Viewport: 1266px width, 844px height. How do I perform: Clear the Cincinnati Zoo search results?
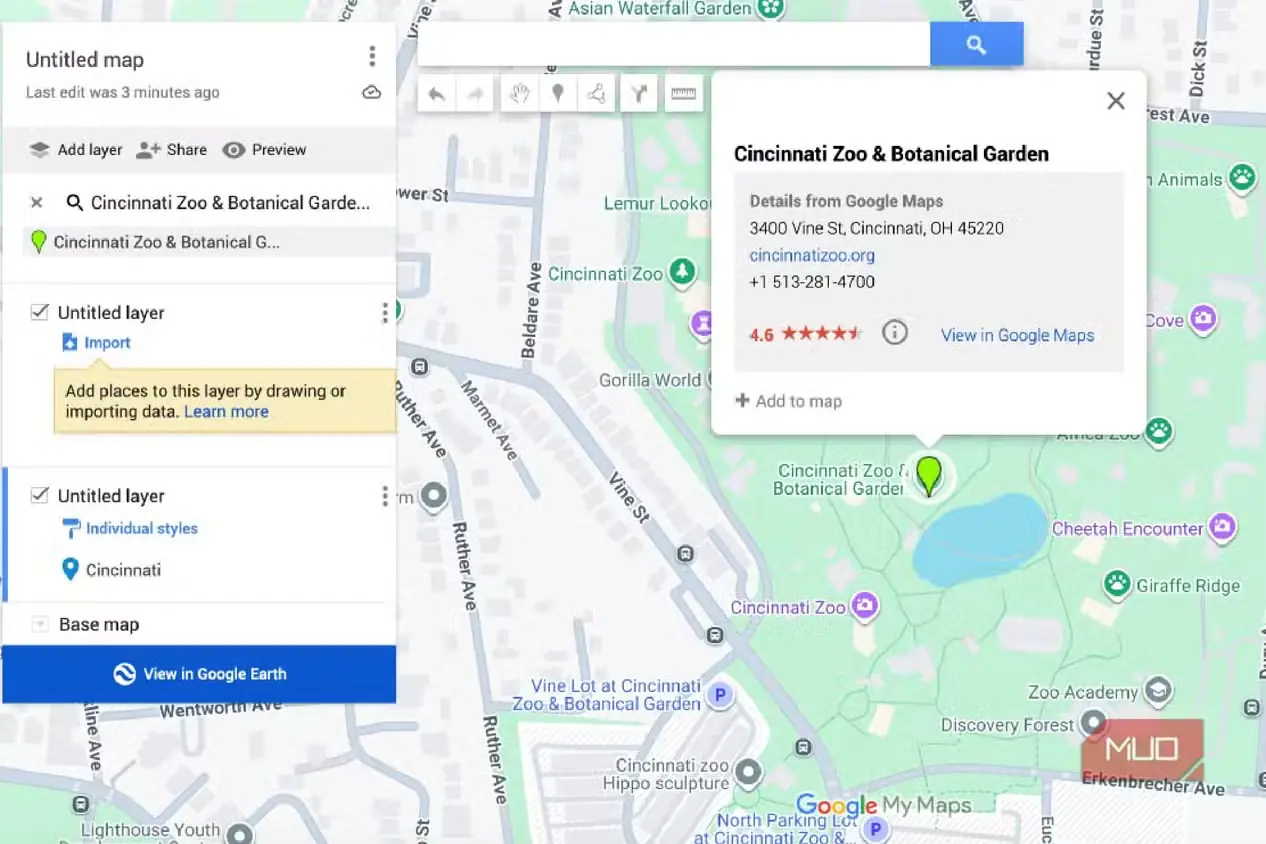(37, 203)
